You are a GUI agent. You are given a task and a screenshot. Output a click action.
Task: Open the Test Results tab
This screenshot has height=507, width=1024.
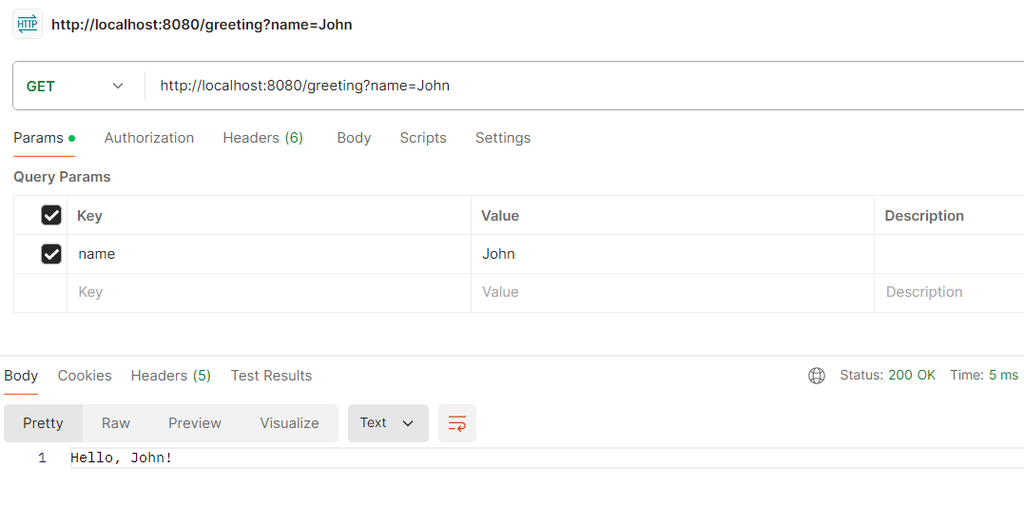pyautogui.click(x=271, y=376)
